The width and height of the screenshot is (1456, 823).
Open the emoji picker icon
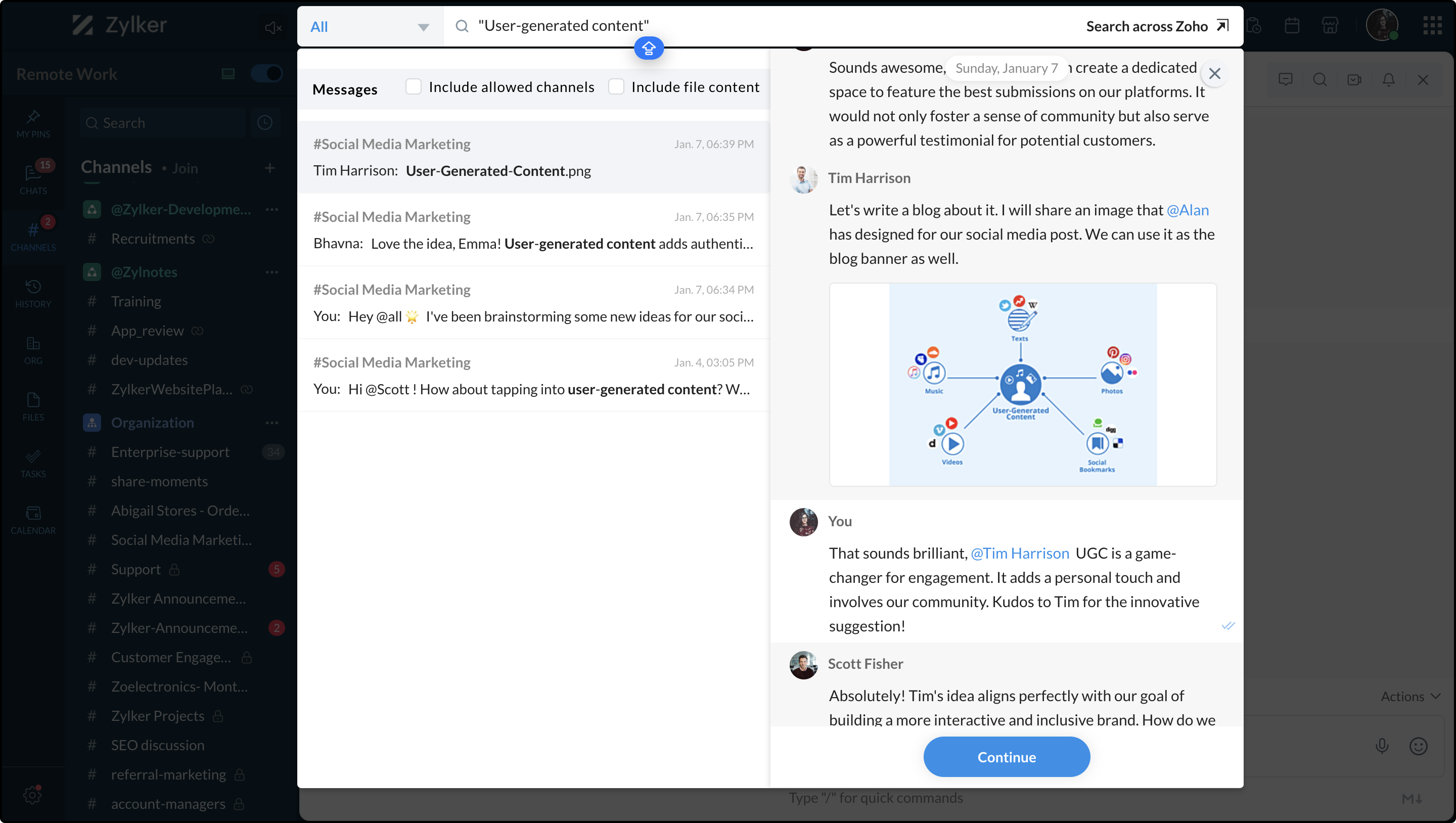tap(1418, 746)
